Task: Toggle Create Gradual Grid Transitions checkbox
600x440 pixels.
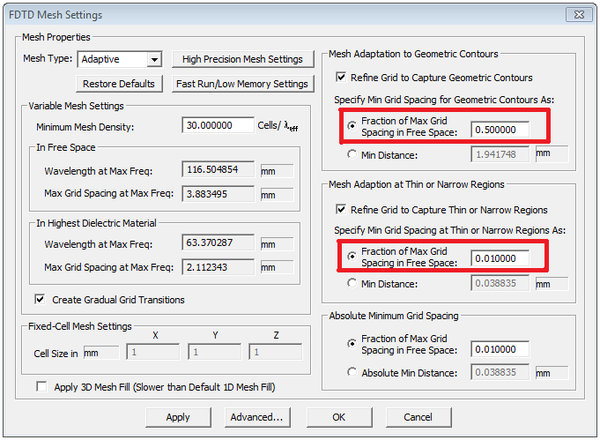Action: (41, 299)
